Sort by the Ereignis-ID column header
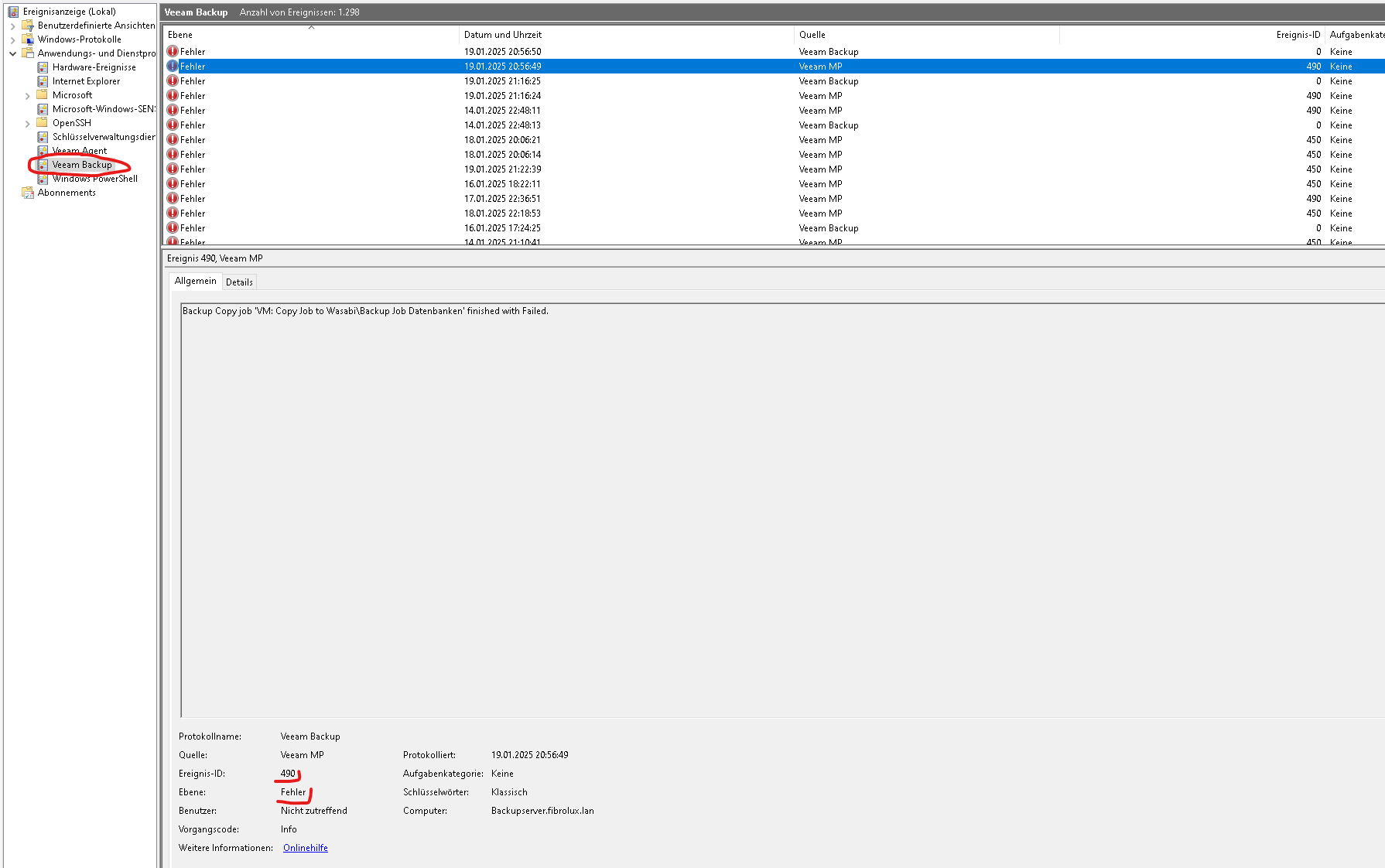Screen dimensions: 1385x868 point(1192,35)
